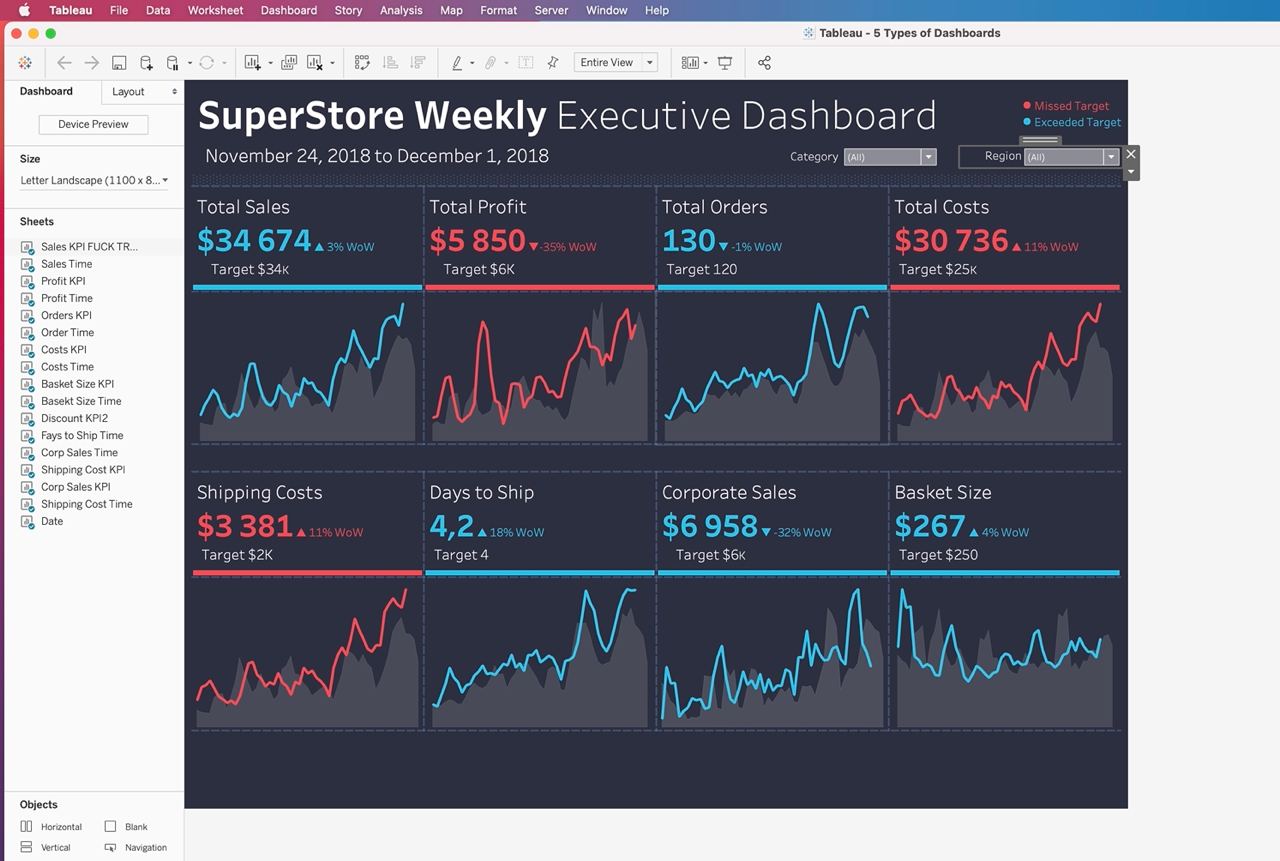Click the dashboard title SuperStore Weekly

(x=372, y=116)
